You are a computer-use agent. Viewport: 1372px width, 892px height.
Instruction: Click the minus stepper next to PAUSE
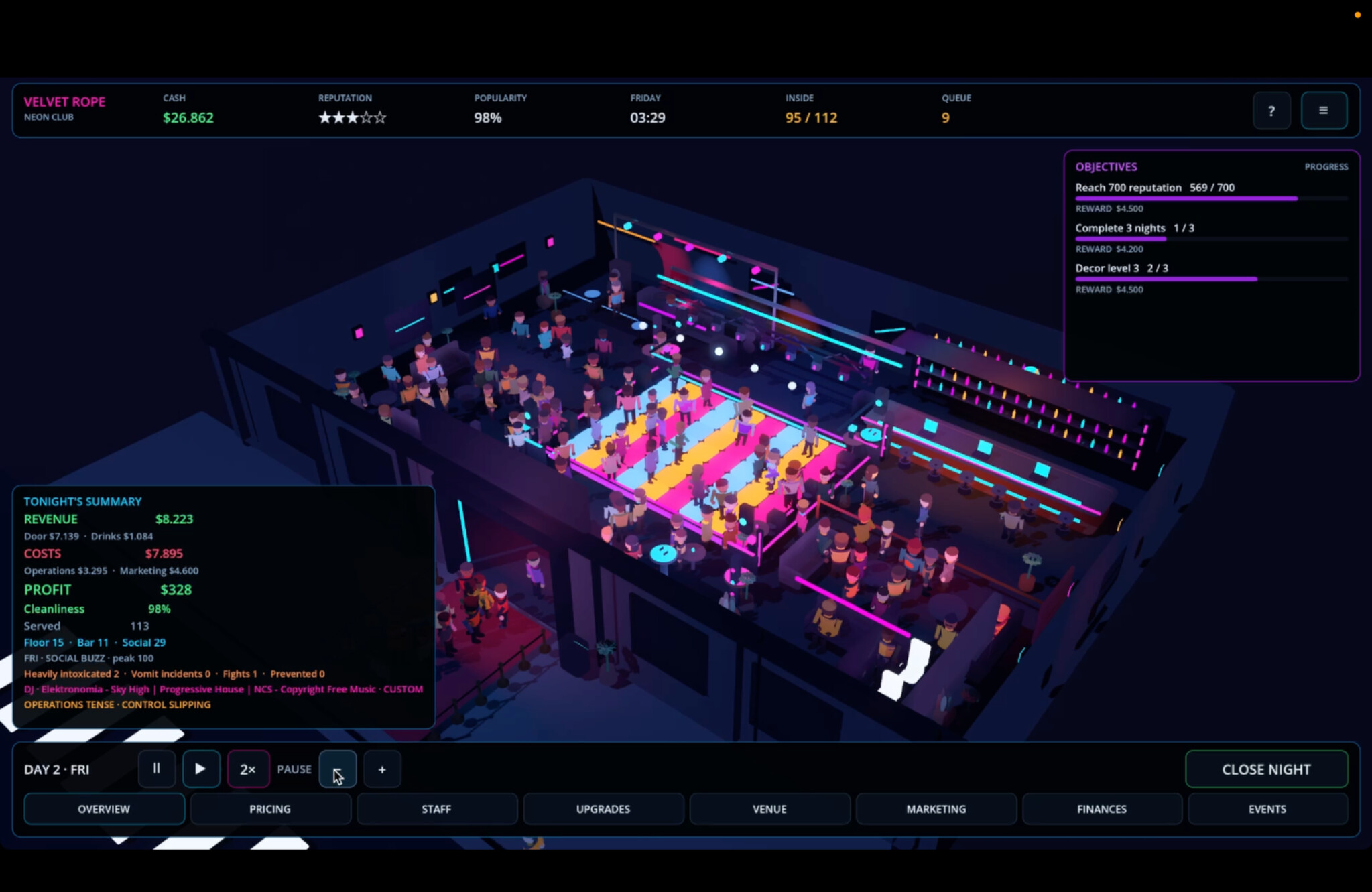pyautogui.click(x=337, y=769)
